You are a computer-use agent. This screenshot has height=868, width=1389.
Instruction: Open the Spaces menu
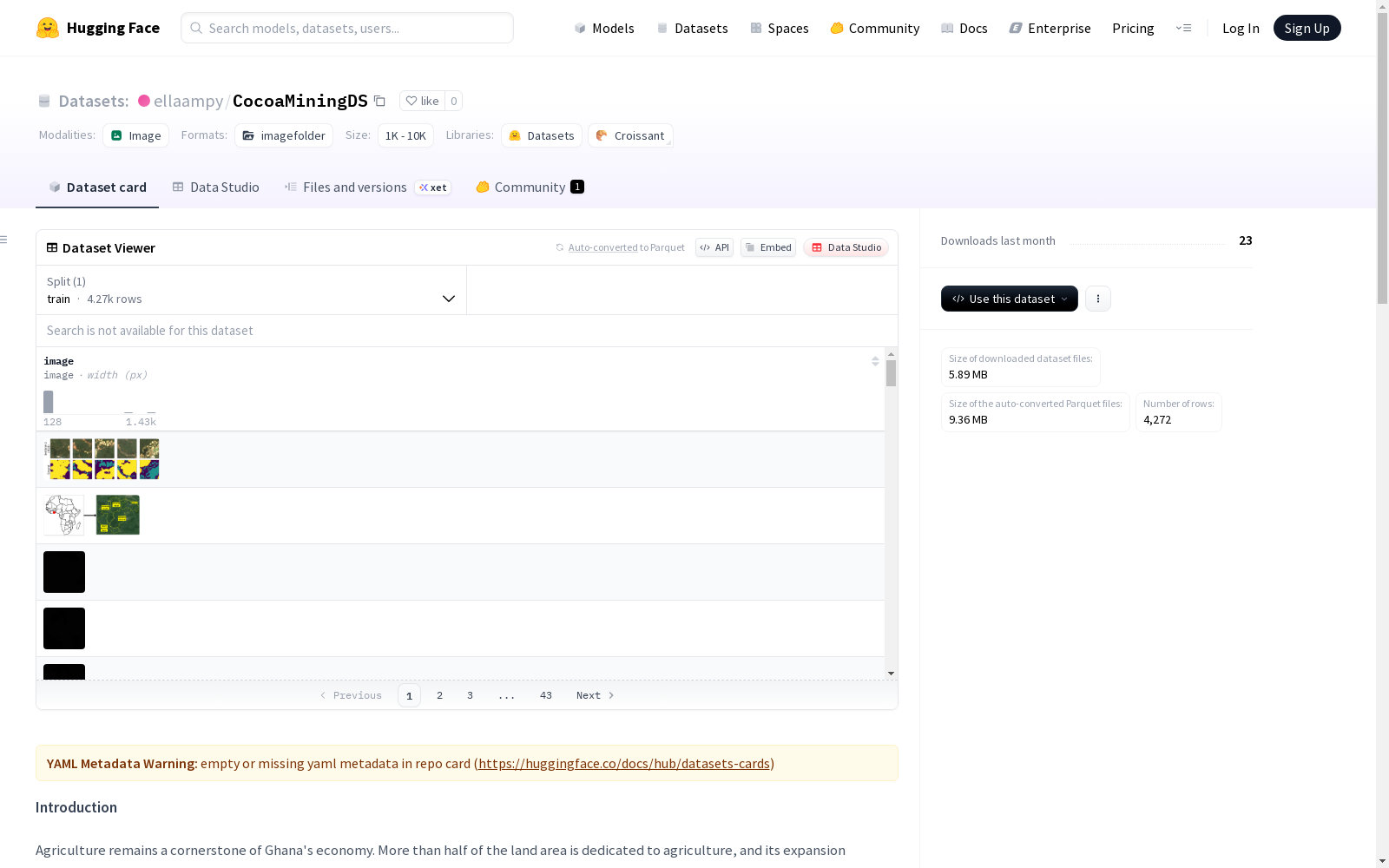pos(780,28)
